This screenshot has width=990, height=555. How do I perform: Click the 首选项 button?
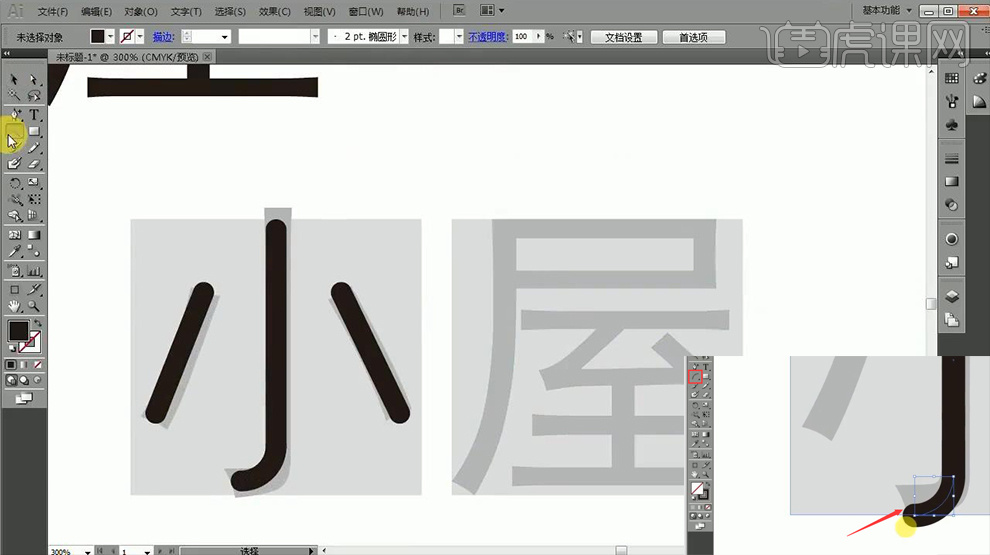(x=693, y=37)
